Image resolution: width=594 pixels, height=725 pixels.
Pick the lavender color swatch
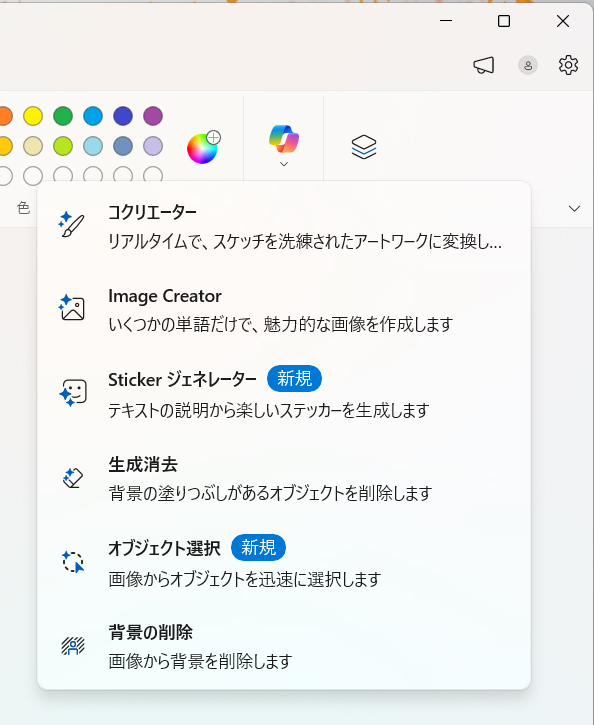[x=153, y=146]
